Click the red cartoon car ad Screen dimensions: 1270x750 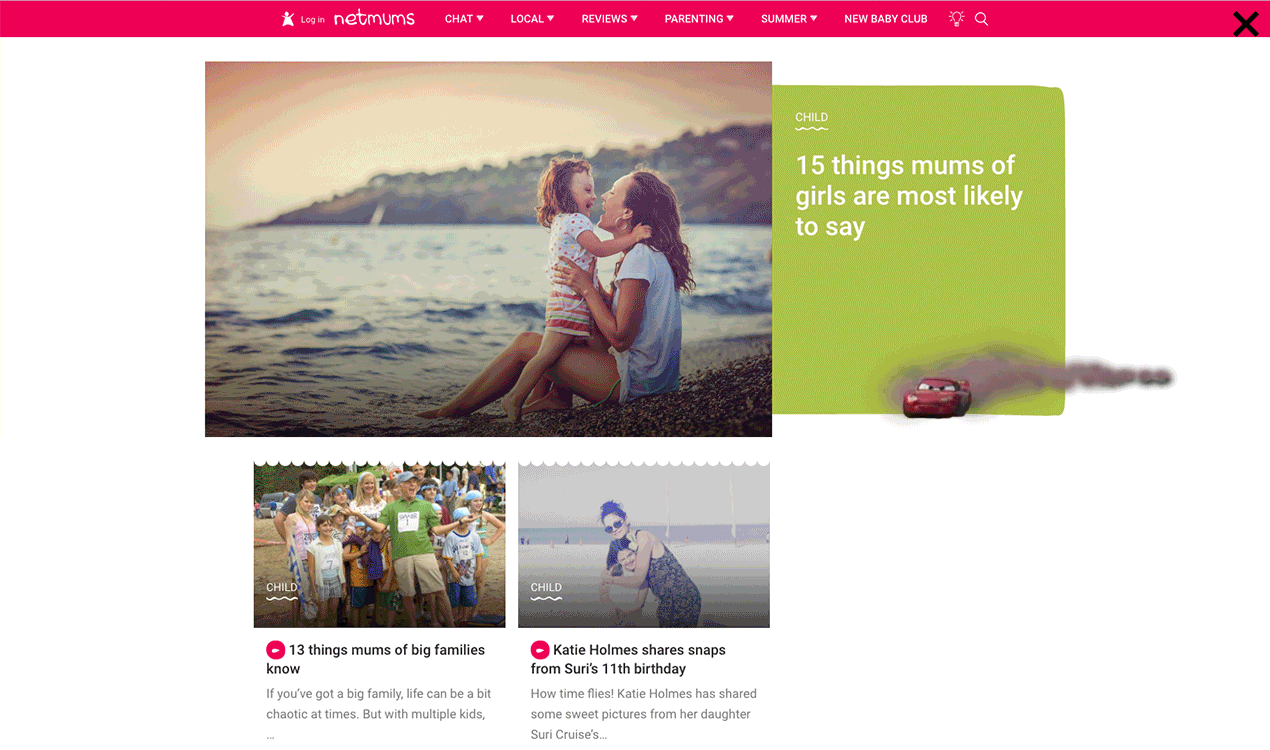pyautogui.click(x=937, y=396)
